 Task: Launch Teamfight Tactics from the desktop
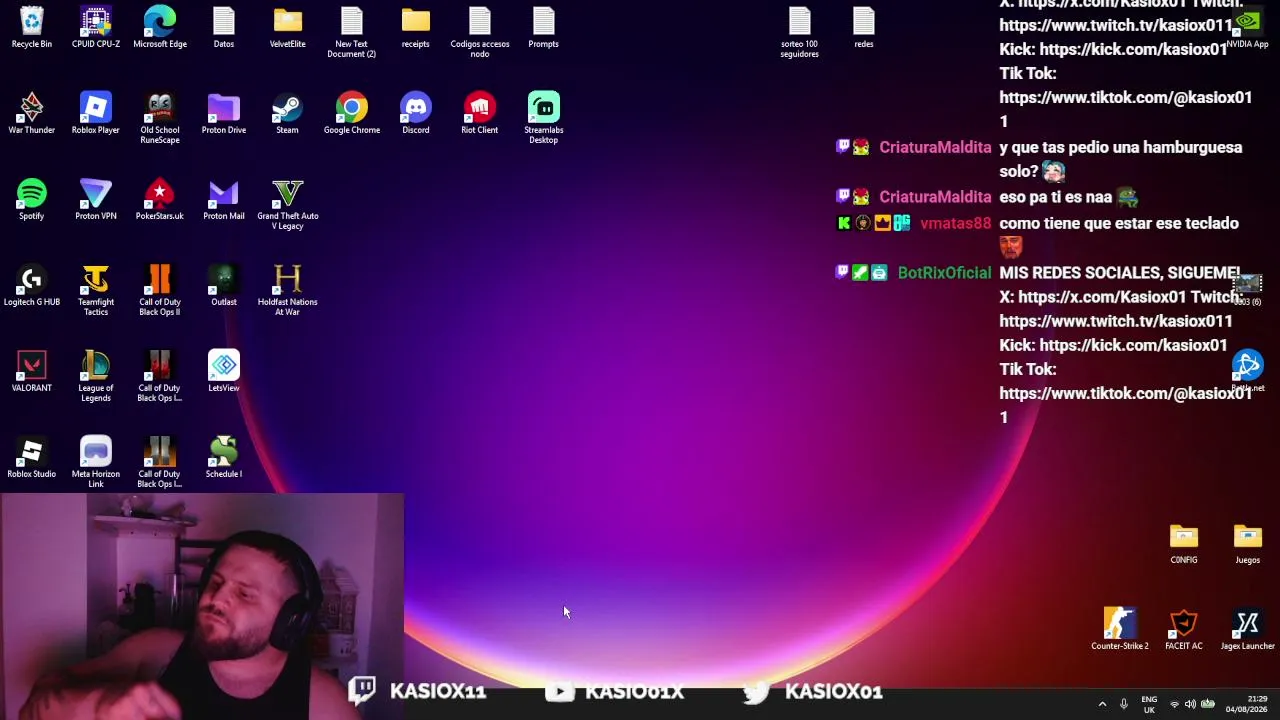(x=96, y=290)
